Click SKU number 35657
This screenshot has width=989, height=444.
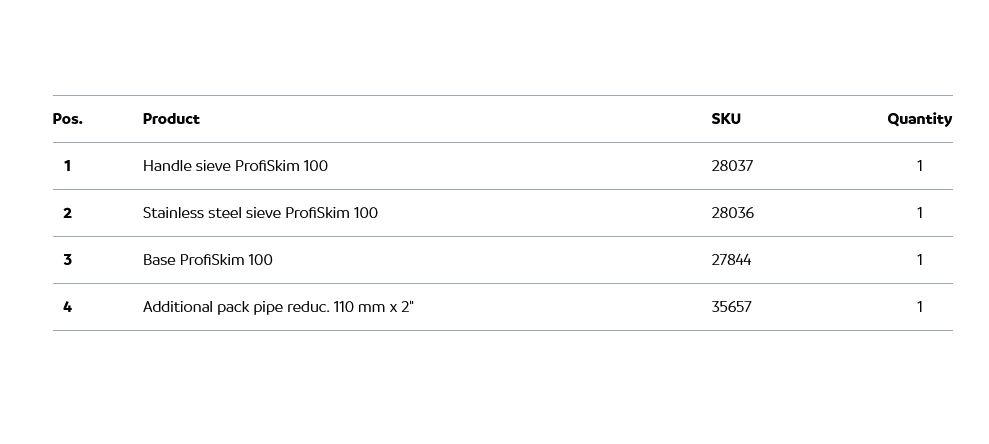(x=731, y=307)
